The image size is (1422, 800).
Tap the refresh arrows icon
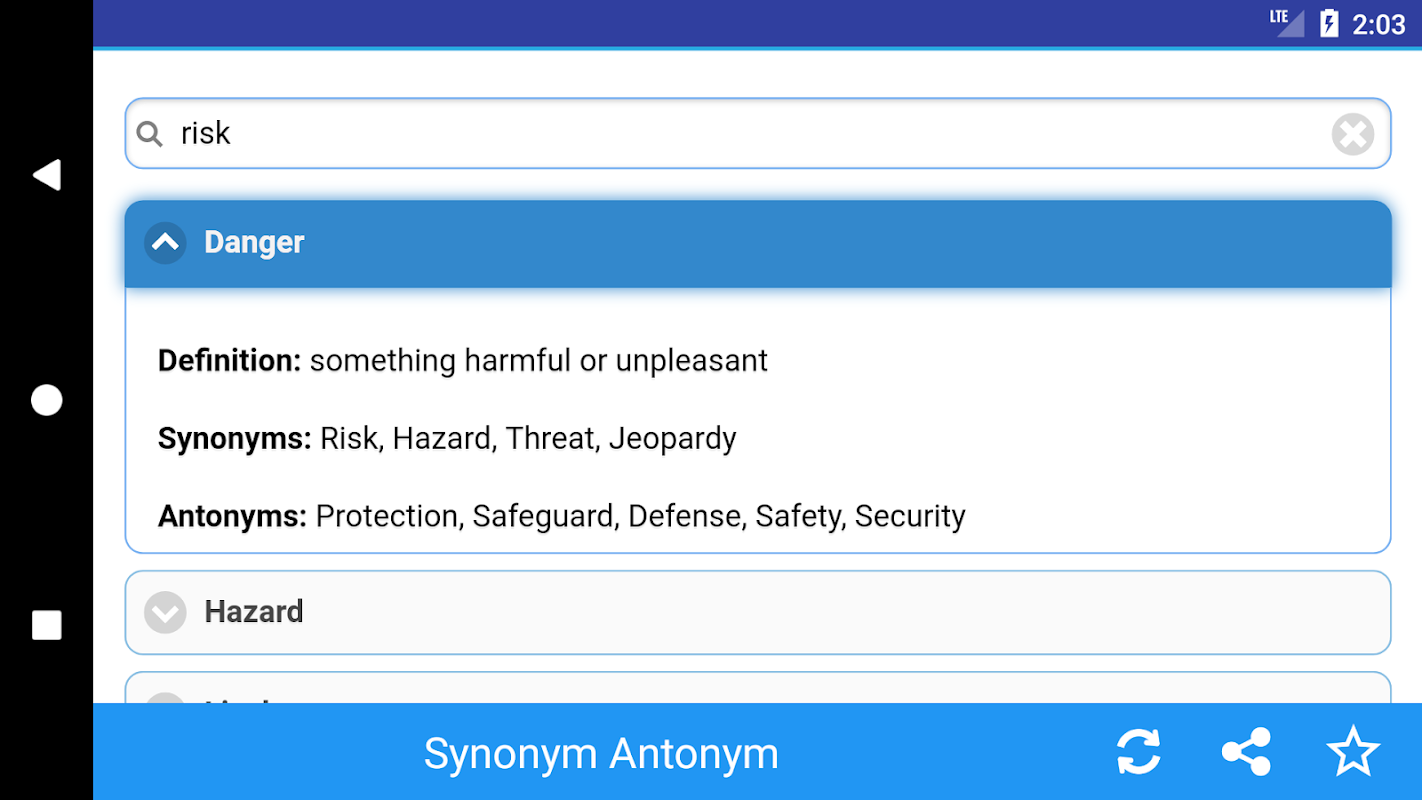pos(1139,752)
